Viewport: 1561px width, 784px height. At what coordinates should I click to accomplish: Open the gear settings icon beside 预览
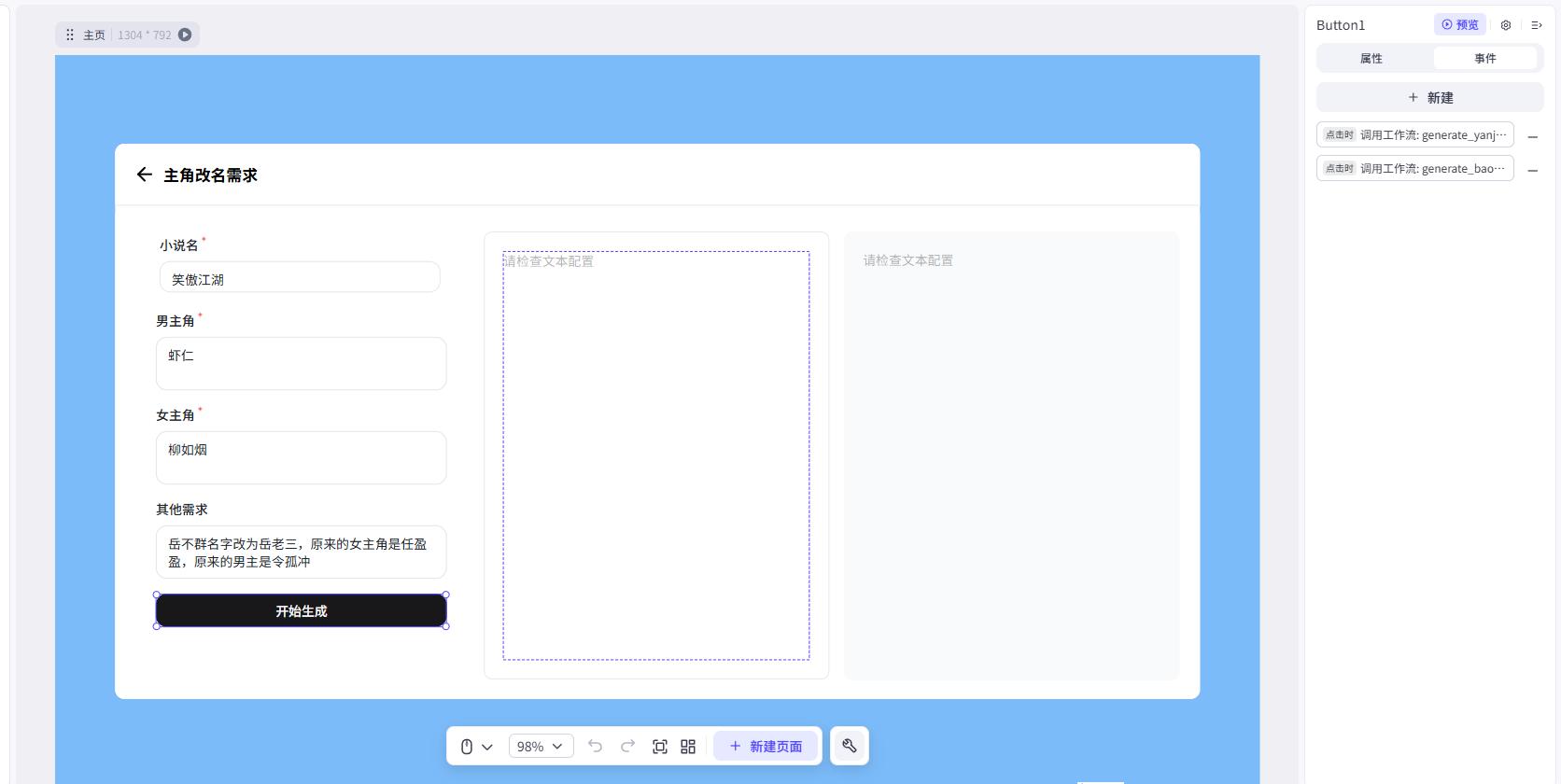click(1505, 25)
